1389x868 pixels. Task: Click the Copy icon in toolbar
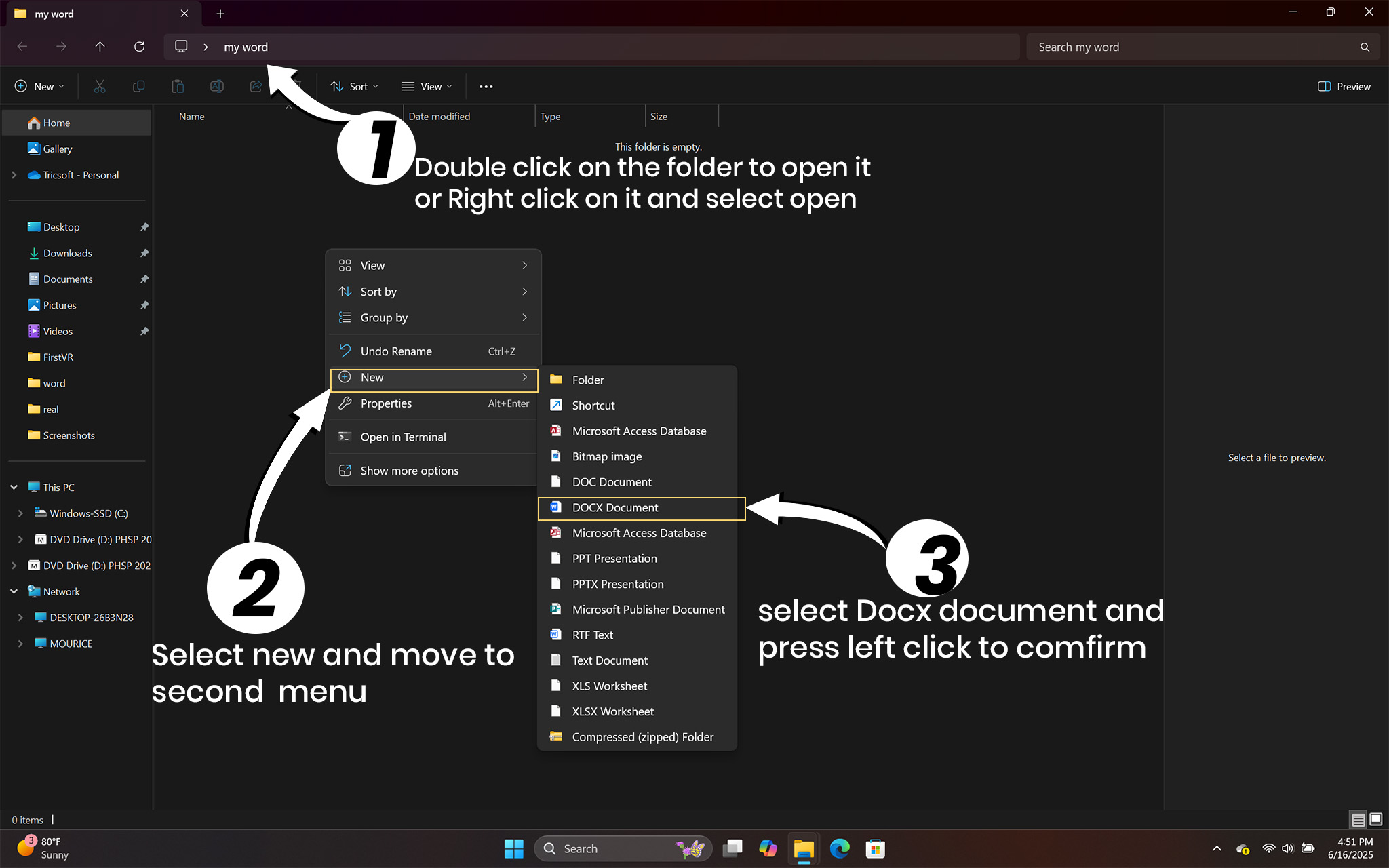(x=138, y=86)
